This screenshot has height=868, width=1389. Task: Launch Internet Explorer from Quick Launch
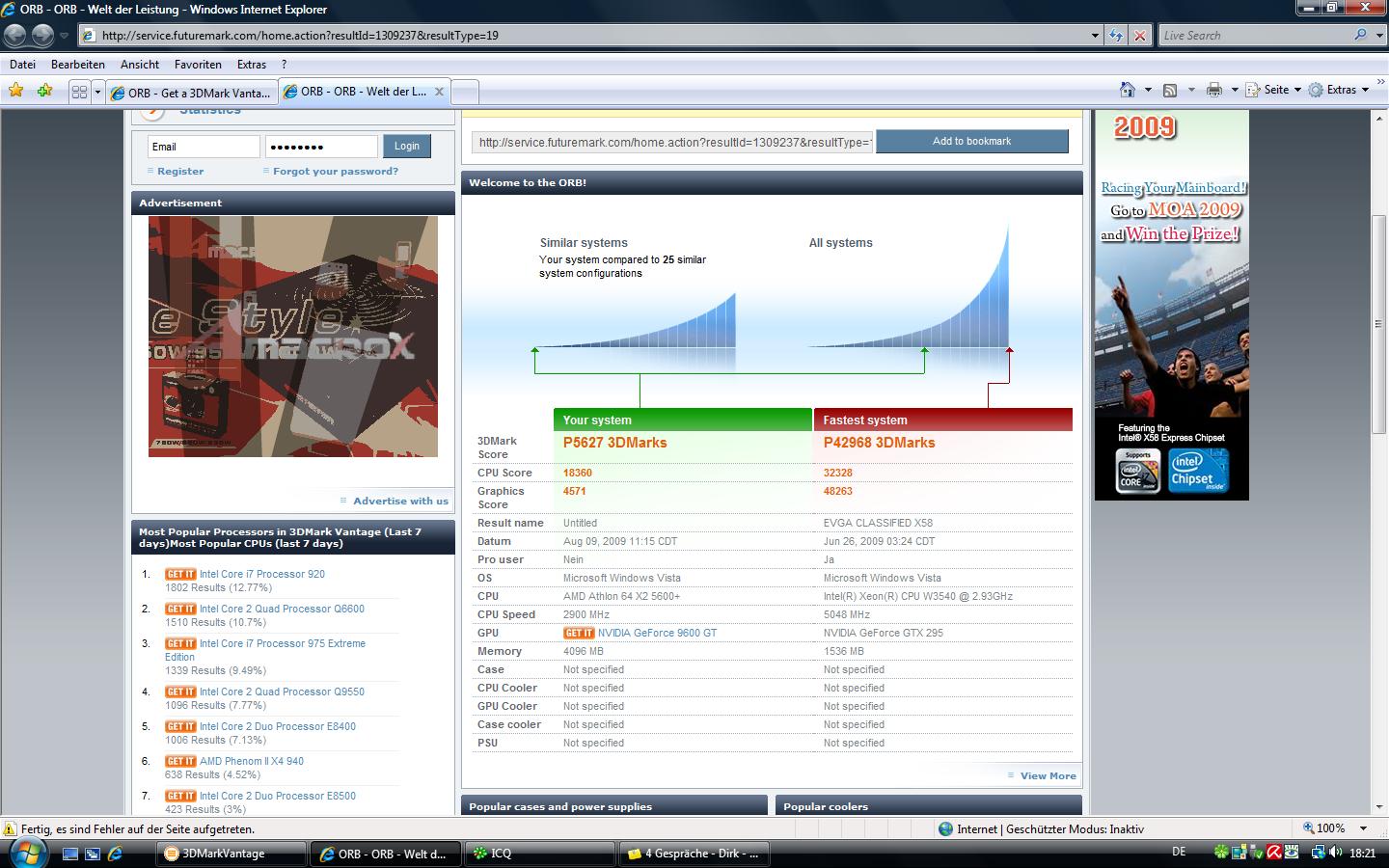click(x=115, y=854)
